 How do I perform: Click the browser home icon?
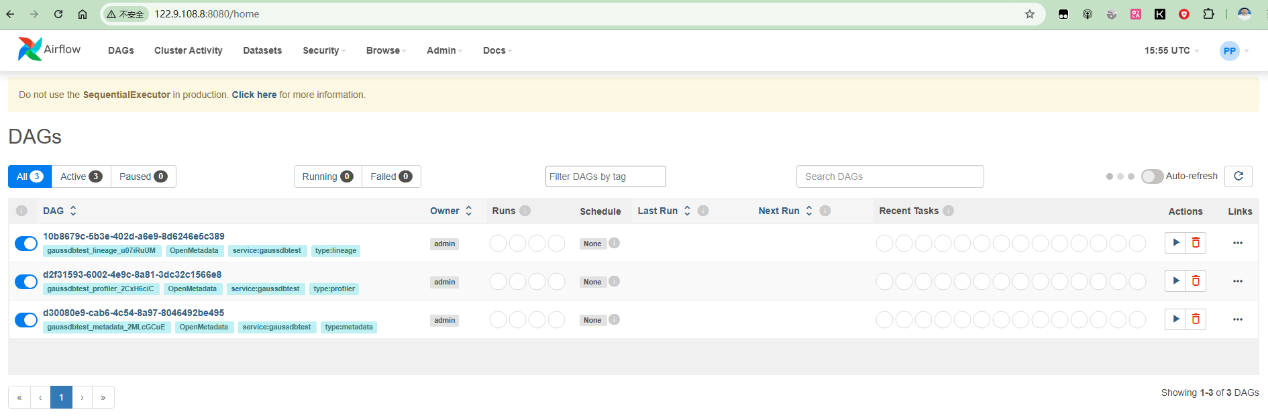click(82, 14)
